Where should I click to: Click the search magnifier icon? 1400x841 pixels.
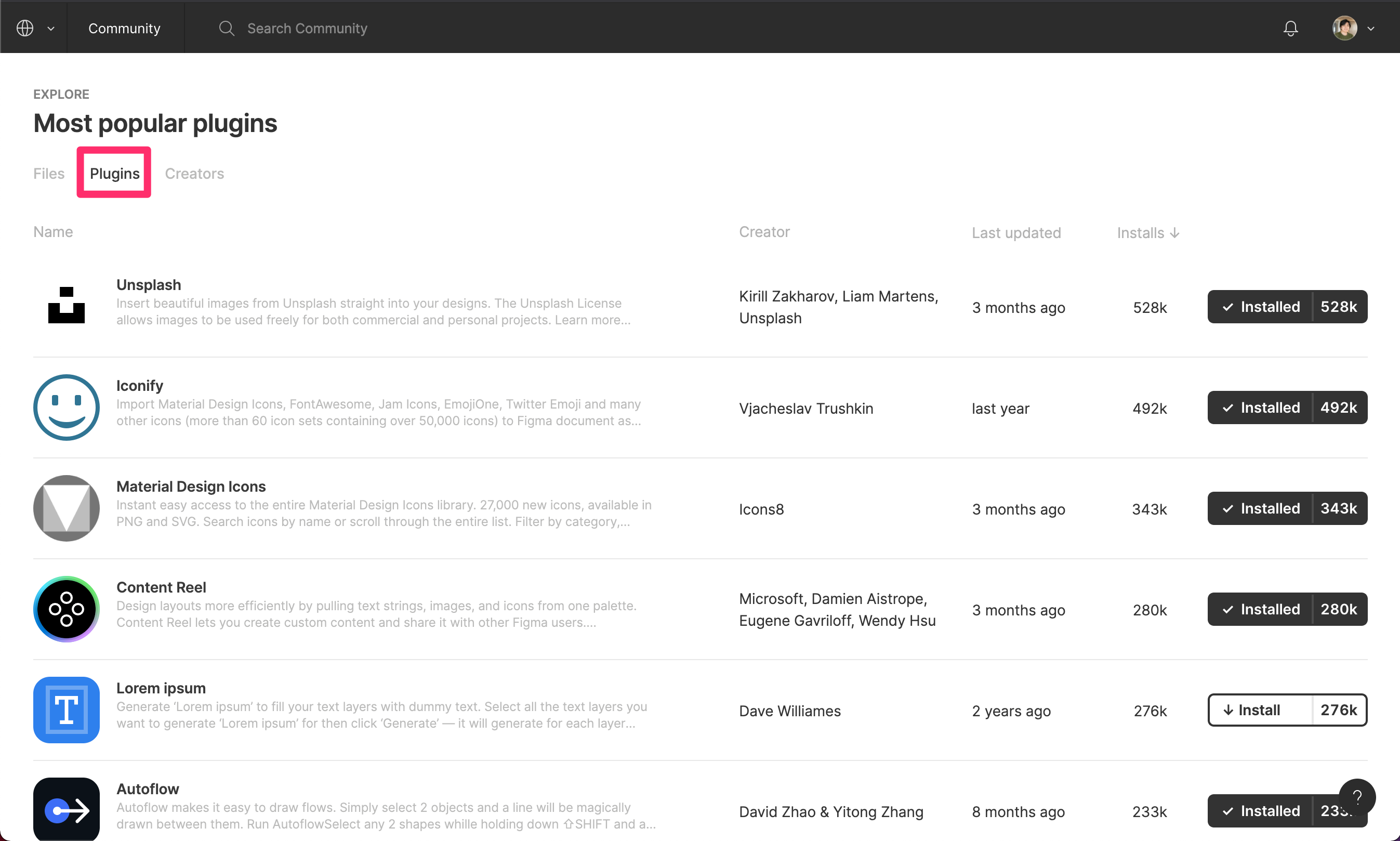227,28
